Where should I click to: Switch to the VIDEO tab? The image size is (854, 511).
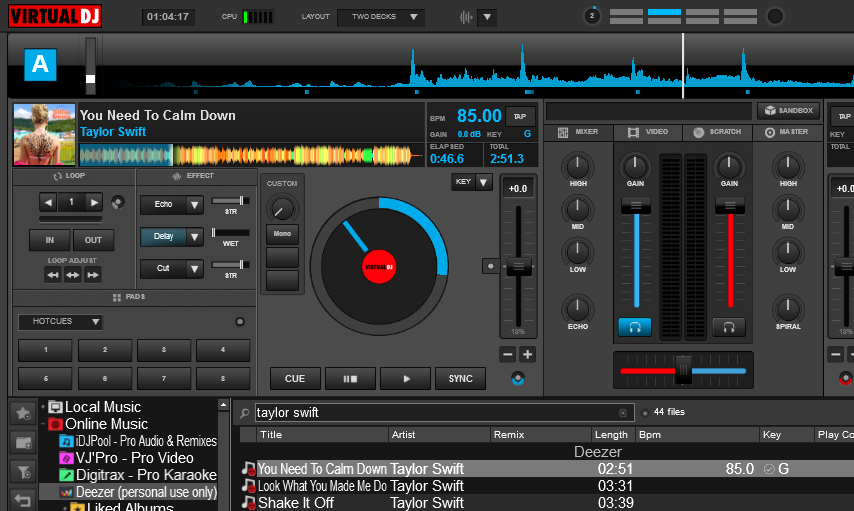[648, 132]
